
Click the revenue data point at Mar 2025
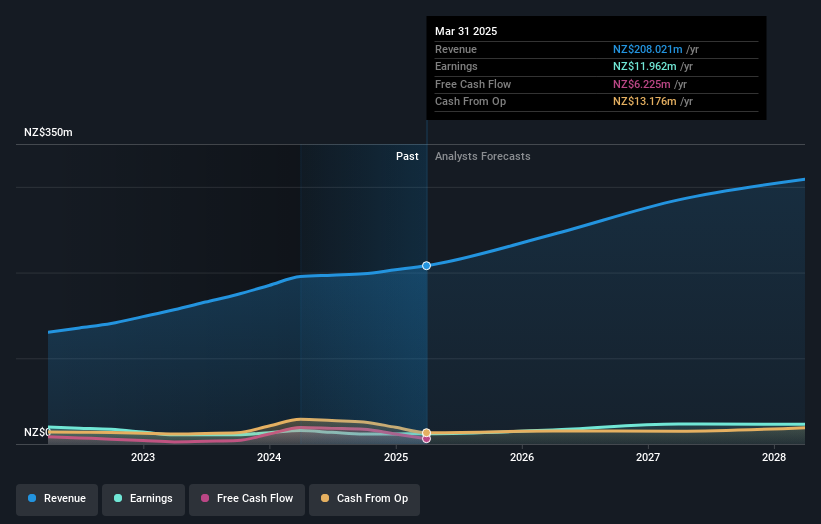tap(427, 266)
